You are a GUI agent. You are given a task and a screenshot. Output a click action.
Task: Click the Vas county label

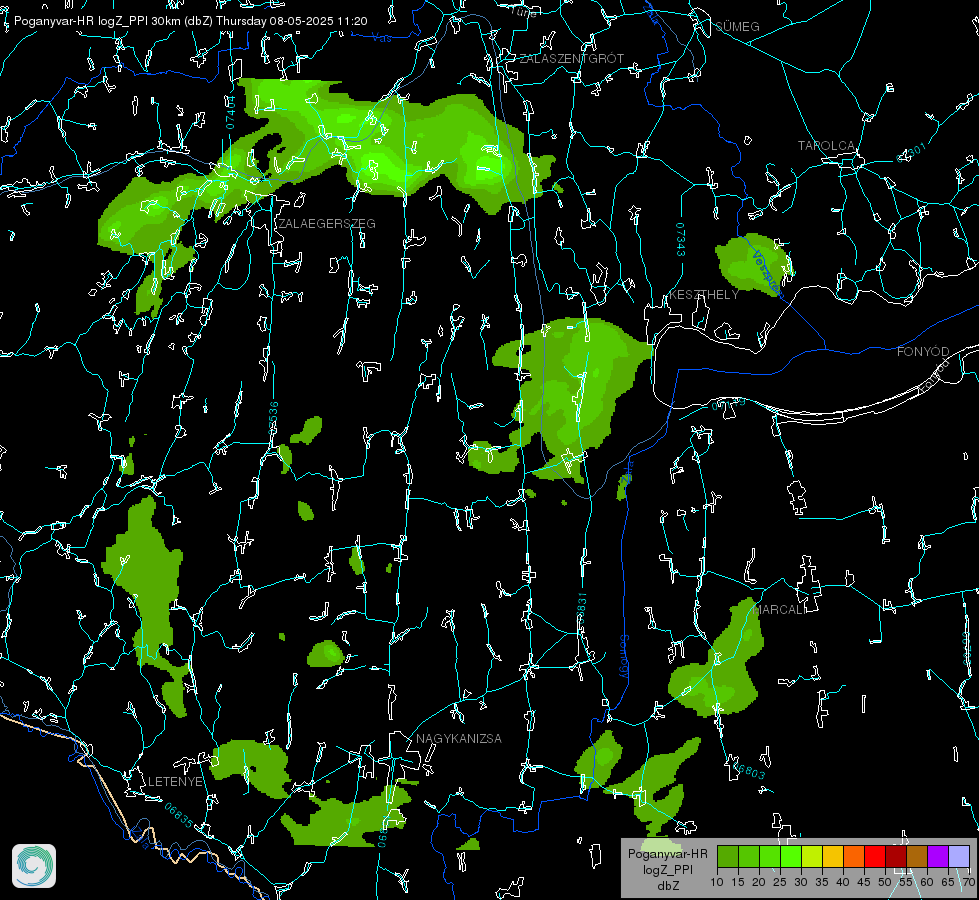tap(381, 38)
